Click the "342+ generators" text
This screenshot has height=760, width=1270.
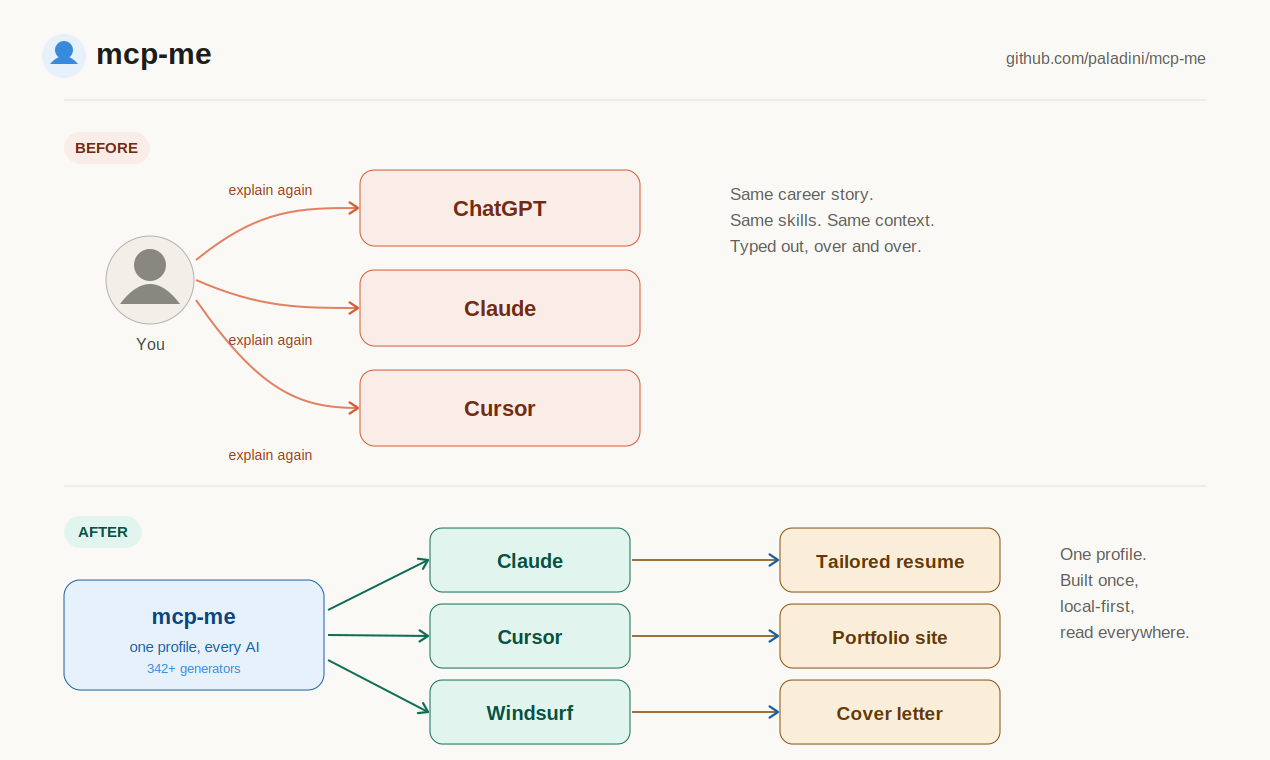(194, 669)
